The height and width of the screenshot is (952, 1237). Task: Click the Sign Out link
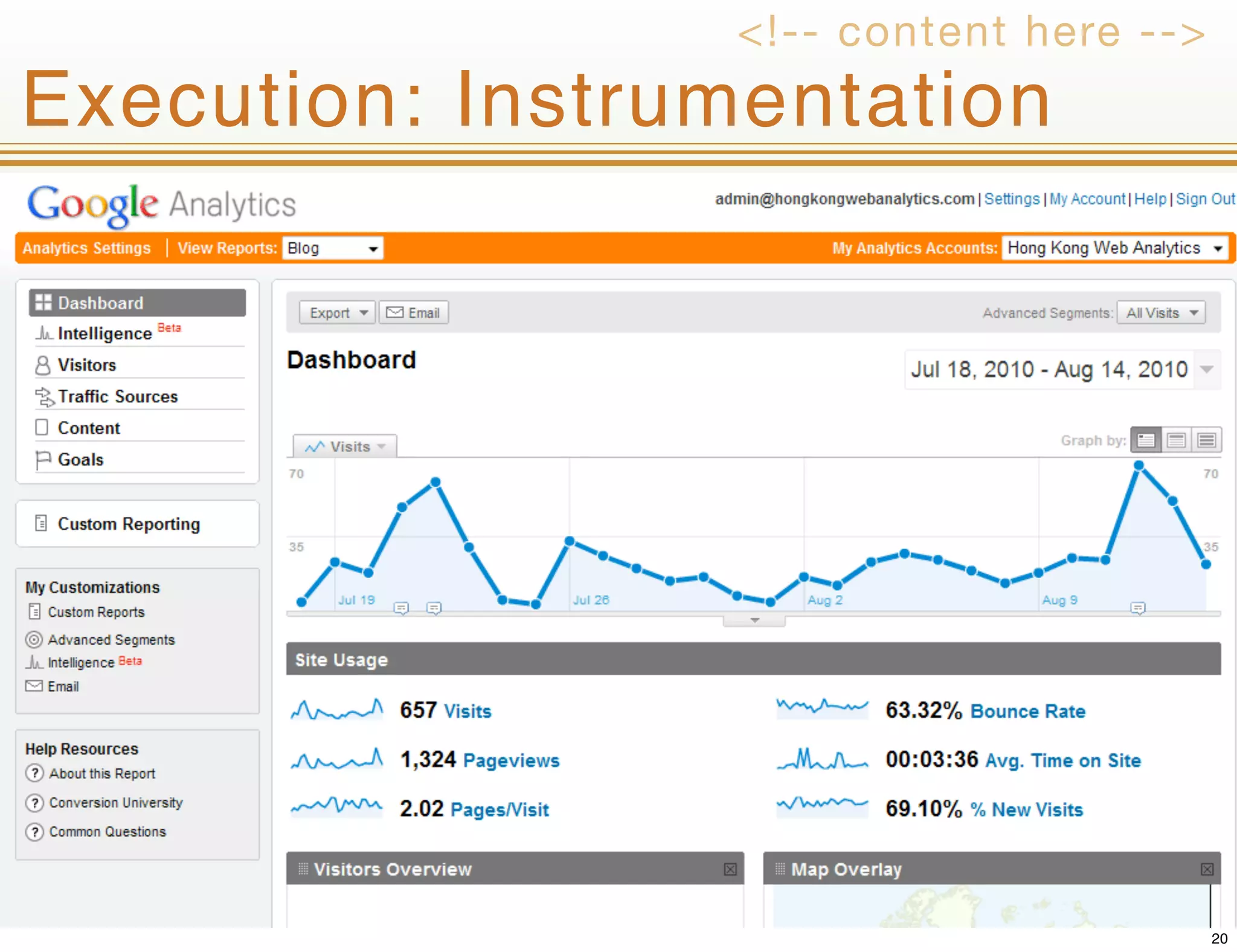(1205, 199)
